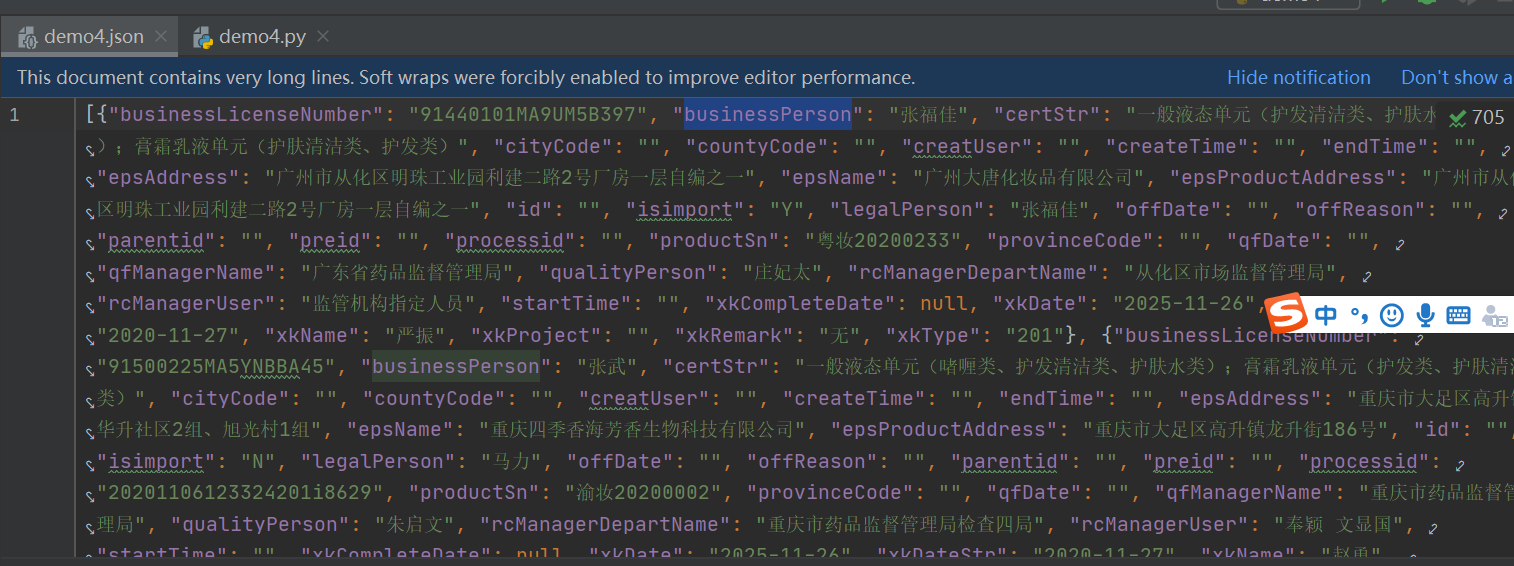Click the processid value 2020110612332420118629

point(241,492)
